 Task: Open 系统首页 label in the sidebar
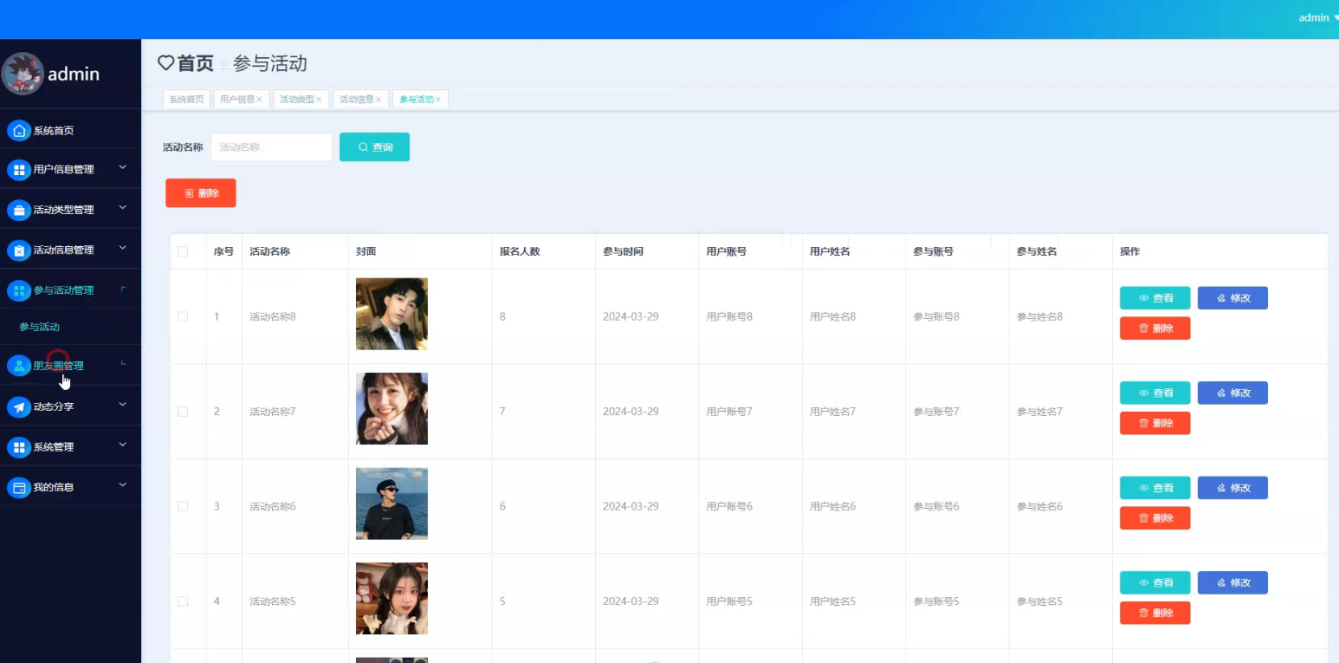(54, 131)
